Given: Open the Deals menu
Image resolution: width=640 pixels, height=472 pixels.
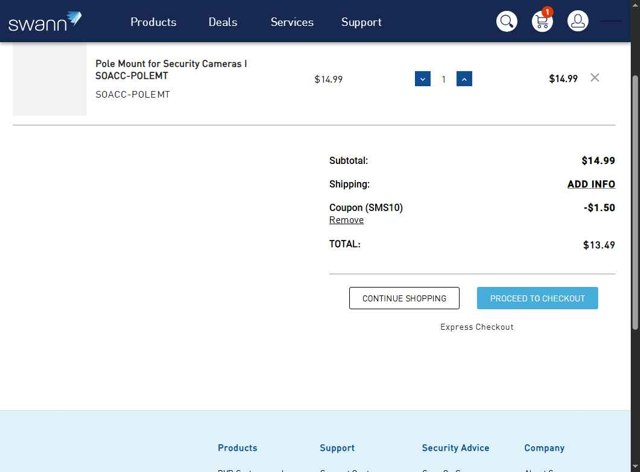Looking at the screenshot, I should tap(222, 22).
